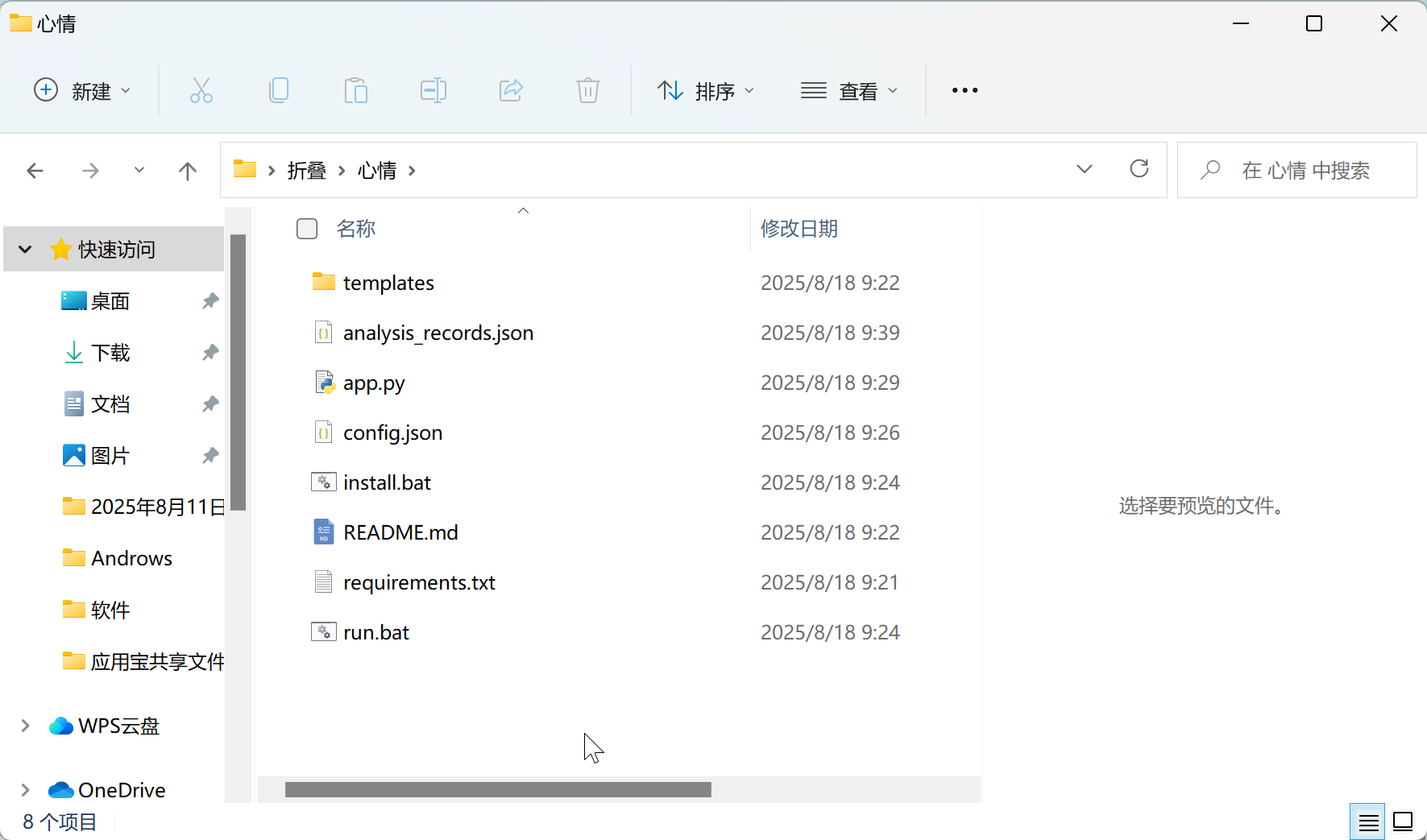The image size is (1427, 840).
Task: Go back with the left arrow
Action: (35, 171)
